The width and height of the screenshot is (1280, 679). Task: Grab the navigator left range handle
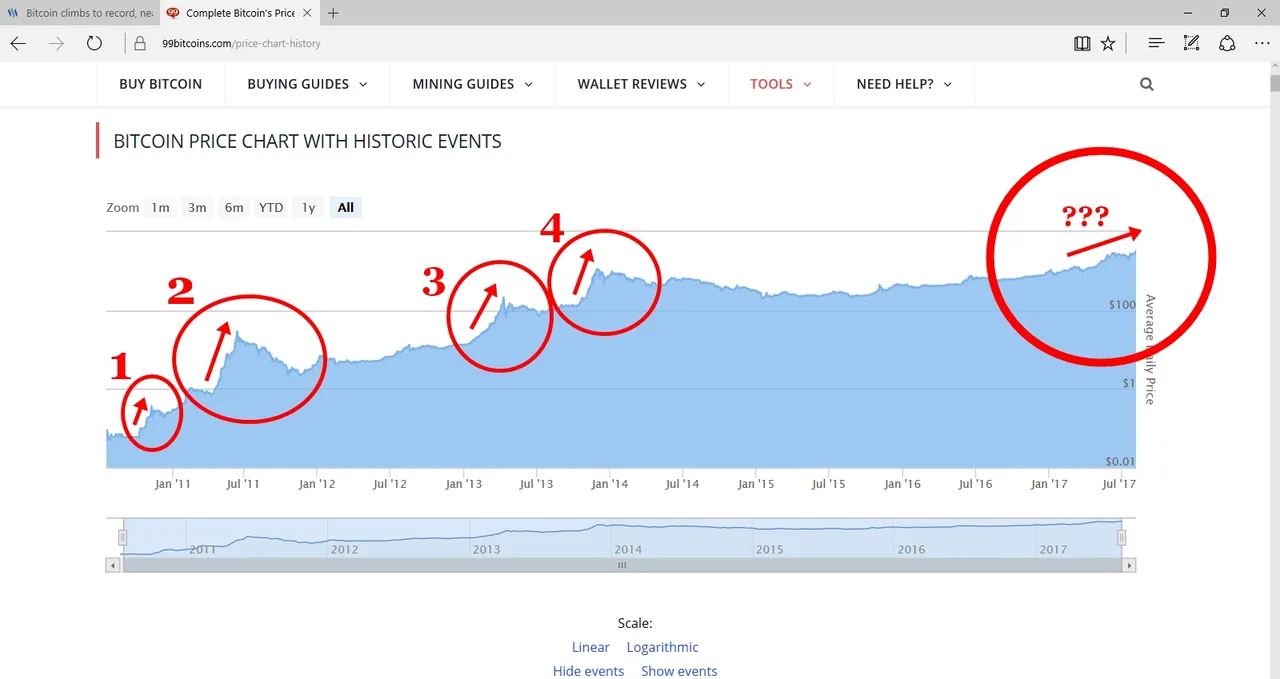(x=123, y=538)
